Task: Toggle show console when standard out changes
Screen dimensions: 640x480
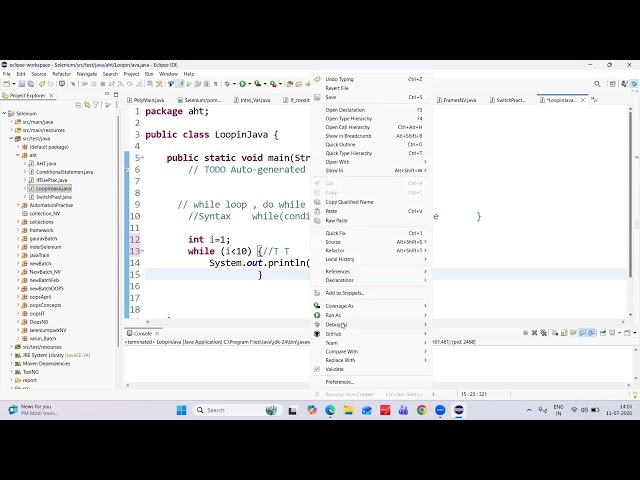Action: tap(582, 333)
